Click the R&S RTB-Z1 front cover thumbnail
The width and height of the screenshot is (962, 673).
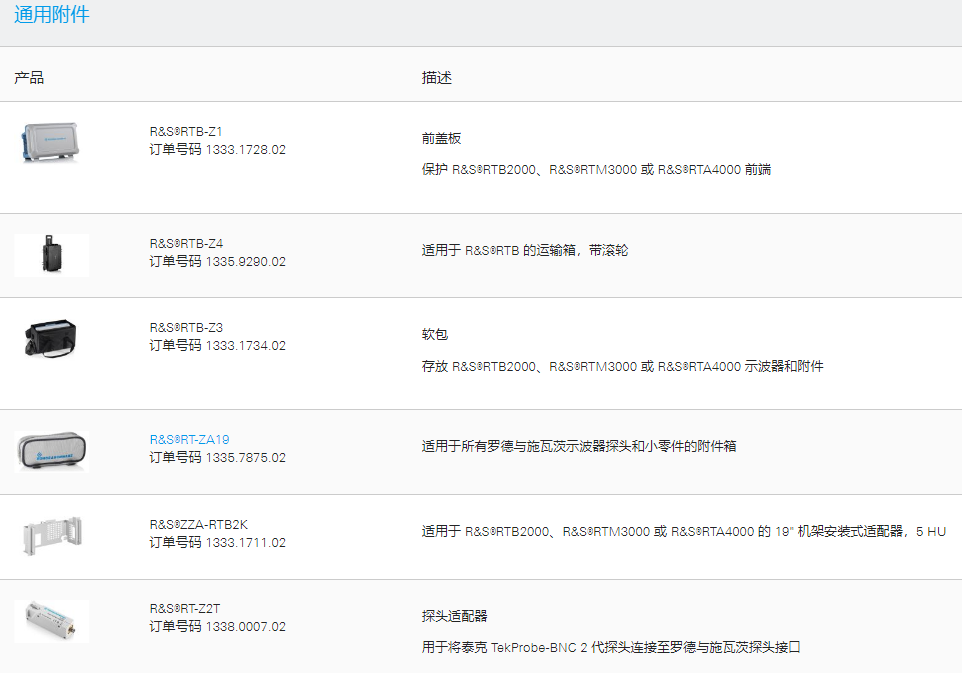coord(51,143)
